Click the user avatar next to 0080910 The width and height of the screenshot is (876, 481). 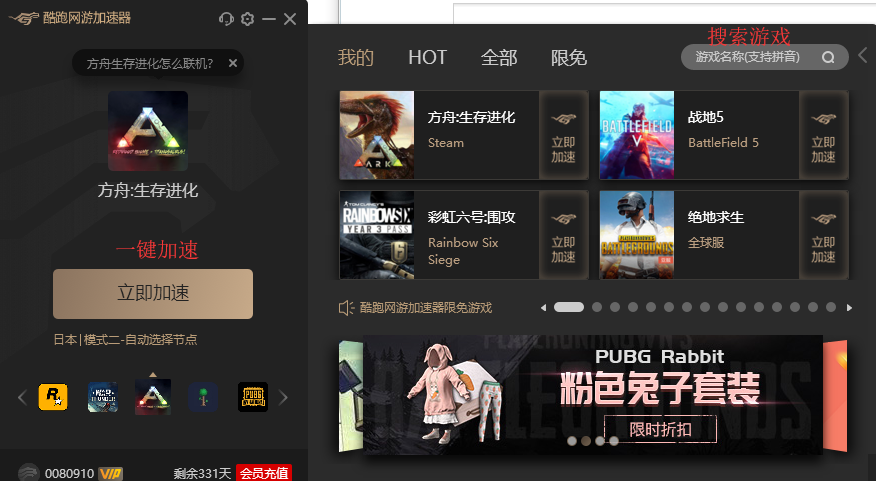[x=28, y=473]
